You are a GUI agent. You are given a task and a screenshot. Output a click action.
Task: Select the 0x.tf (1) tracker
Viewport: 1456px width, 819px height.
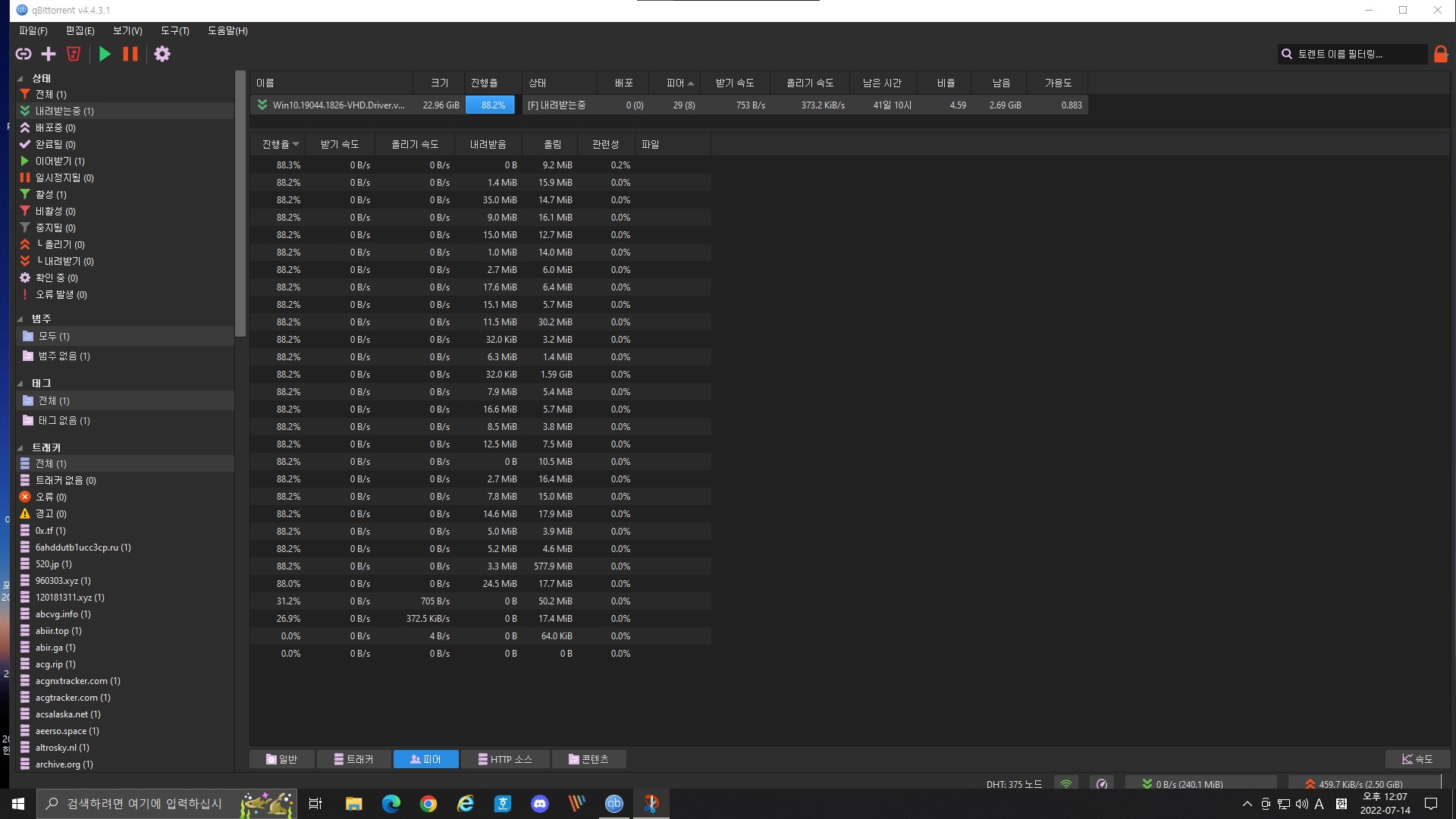pos(125,530)
